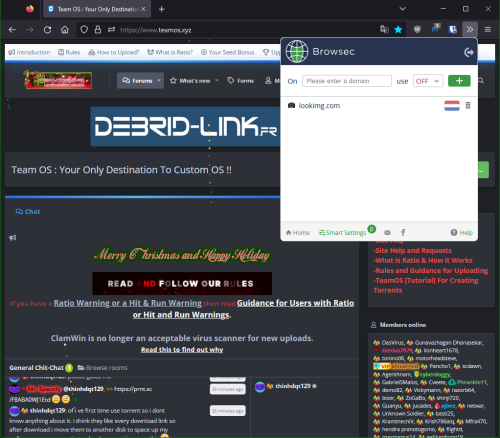Image resolution: width=500 pixels, height=438 pixels.
Task: List all tabs with the dropdown arrow
Action: [x=403, y=9]
